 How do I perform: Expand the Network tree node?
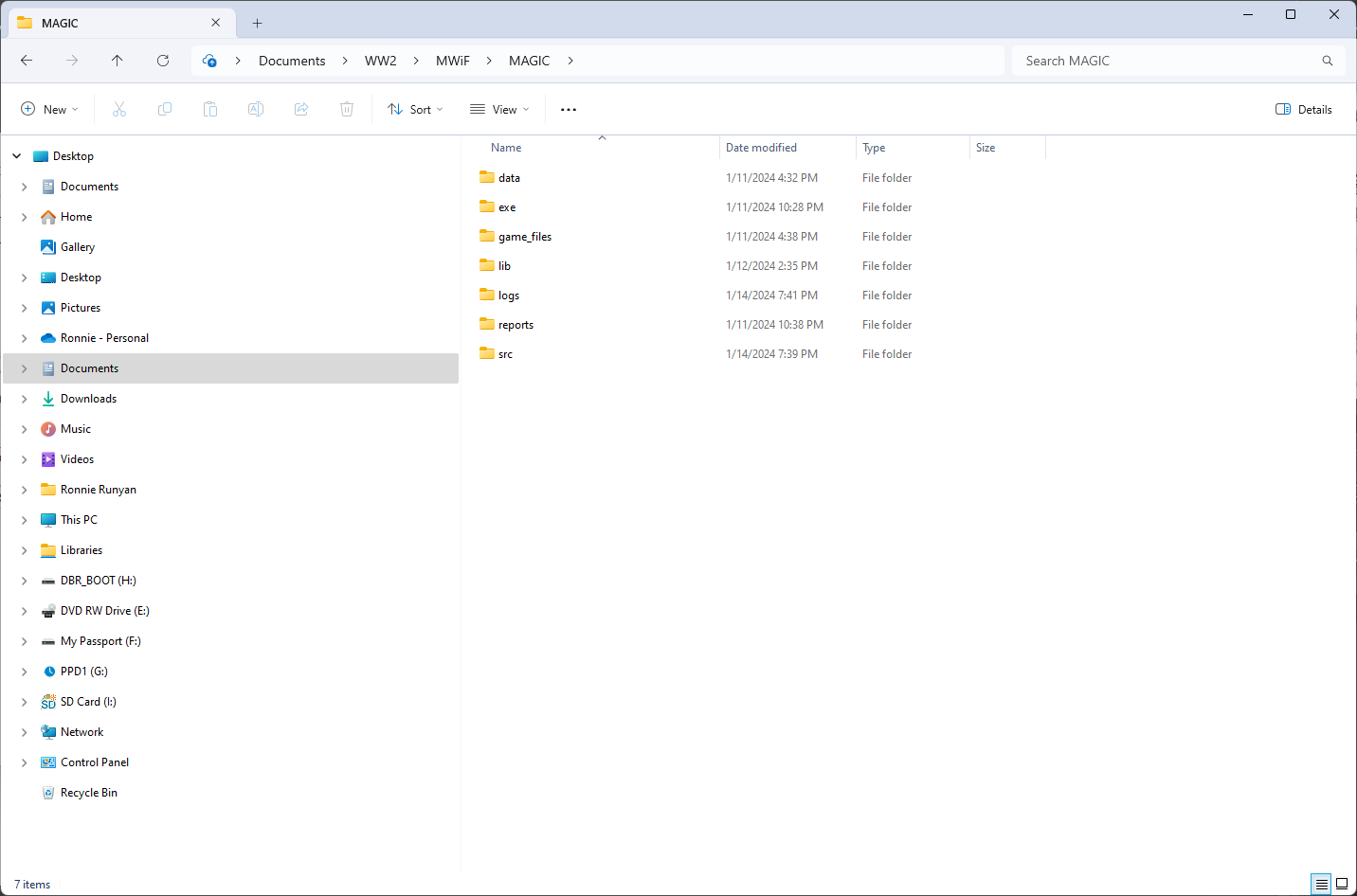[25, 732]
